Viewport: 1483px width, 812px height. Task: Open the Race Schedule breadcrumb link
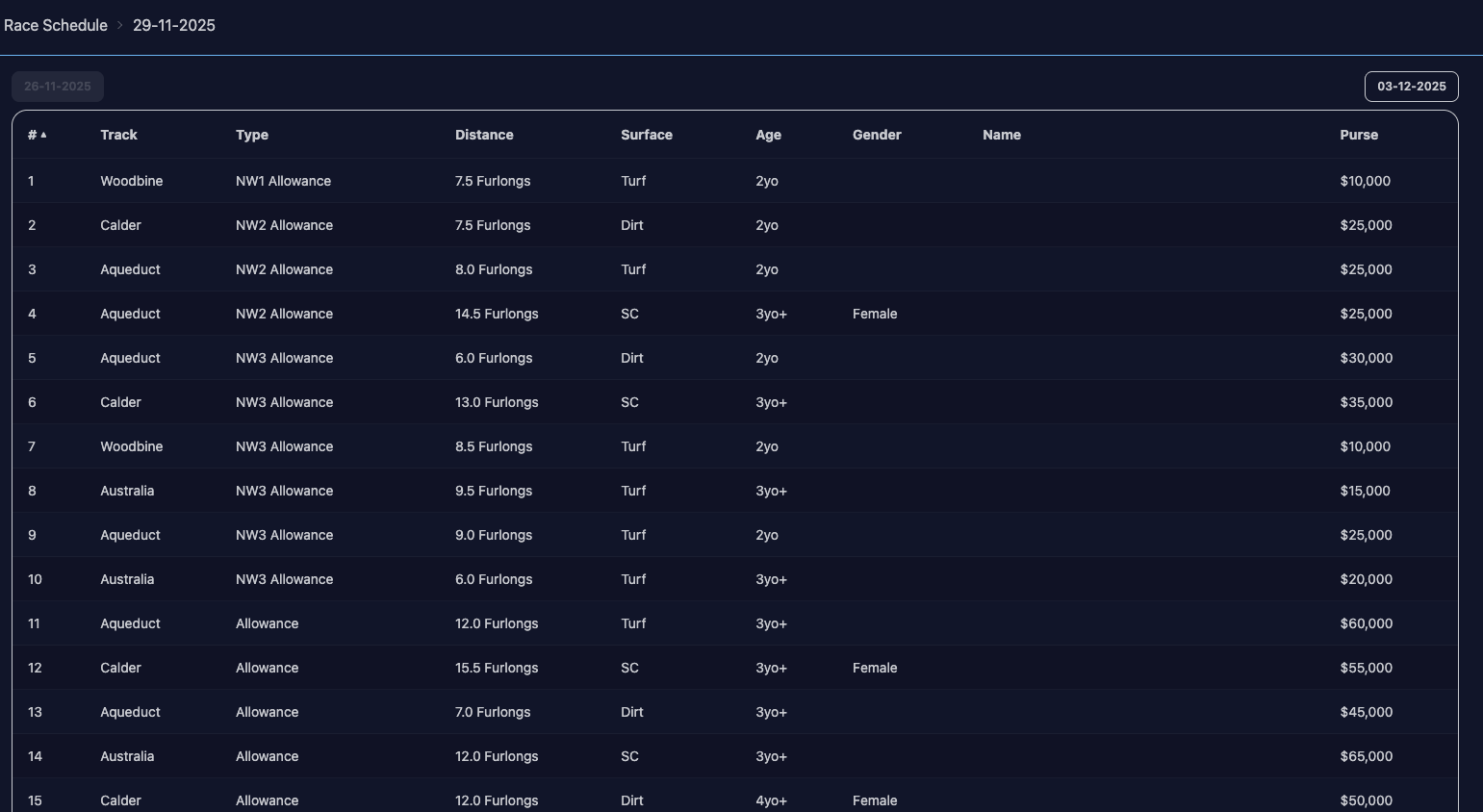click(56, 26)
